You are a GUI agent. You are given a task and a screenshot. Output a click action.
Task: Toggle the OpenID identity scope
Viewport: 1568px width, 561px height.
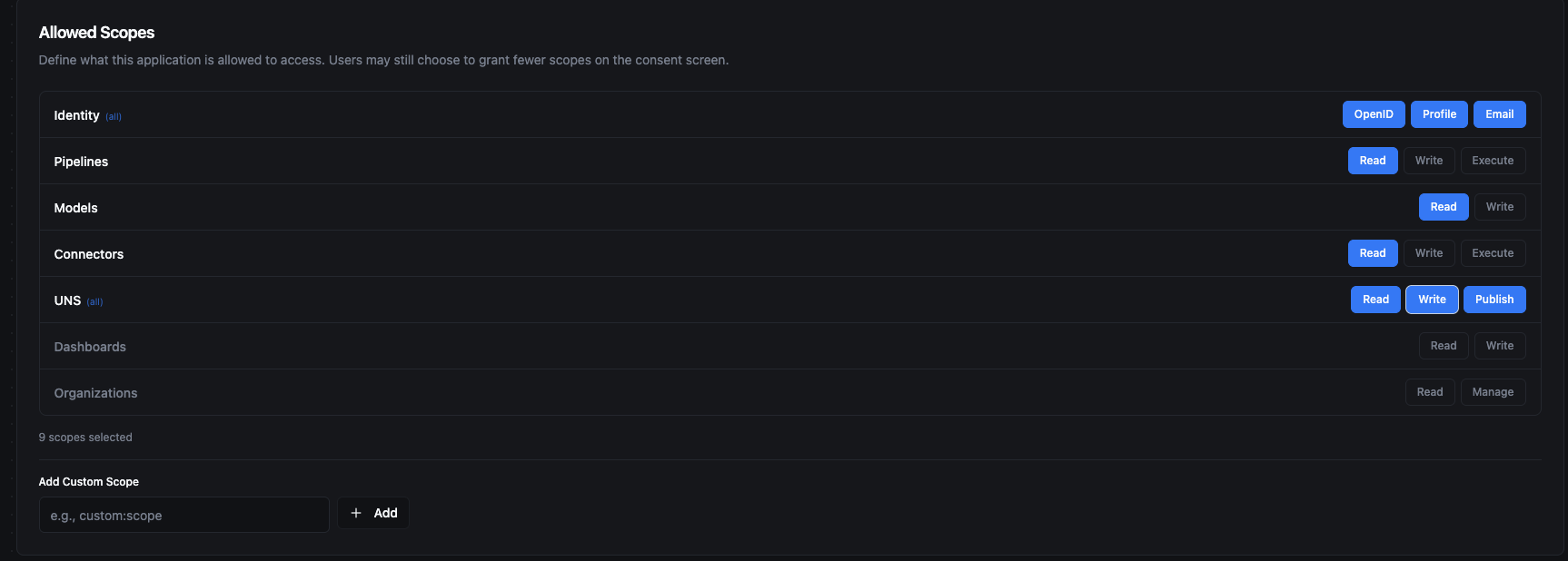click(1373, 114)
